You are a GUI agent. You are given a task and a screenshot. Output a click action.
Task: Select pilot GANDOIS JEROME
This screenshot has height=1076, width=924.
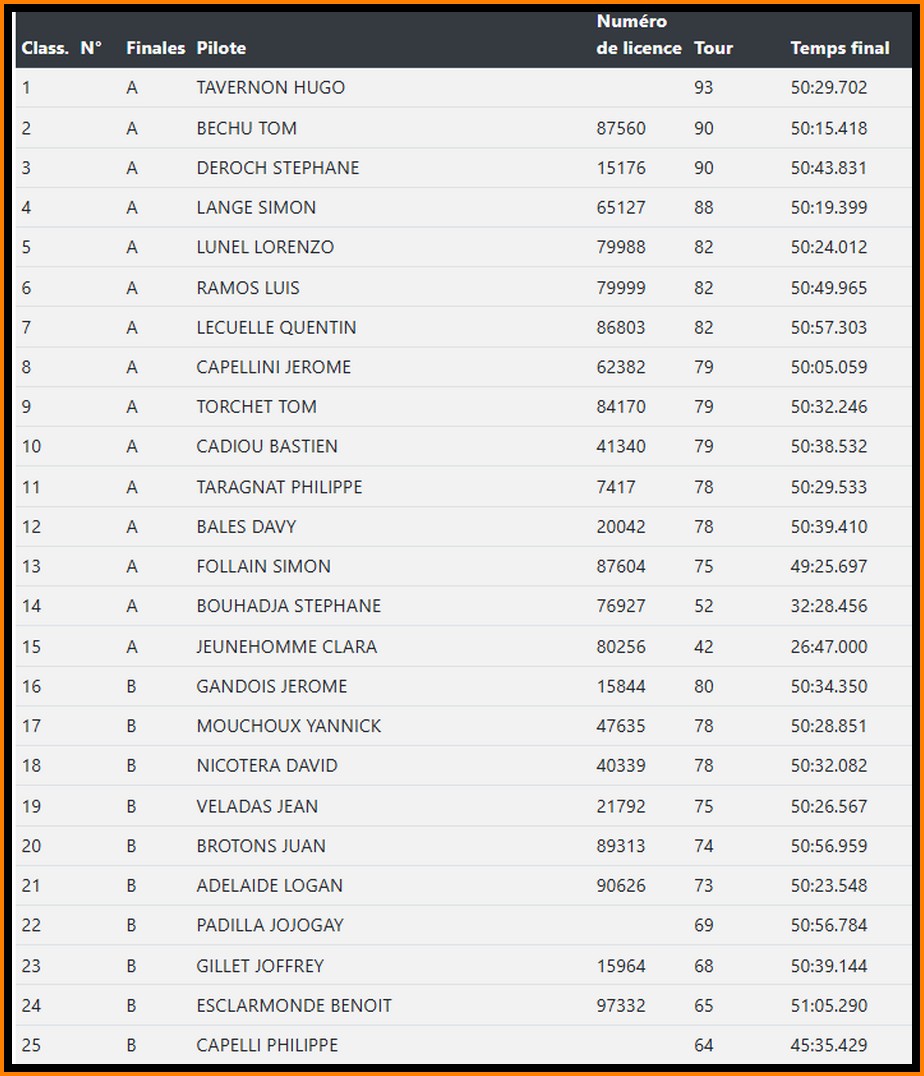271,686
